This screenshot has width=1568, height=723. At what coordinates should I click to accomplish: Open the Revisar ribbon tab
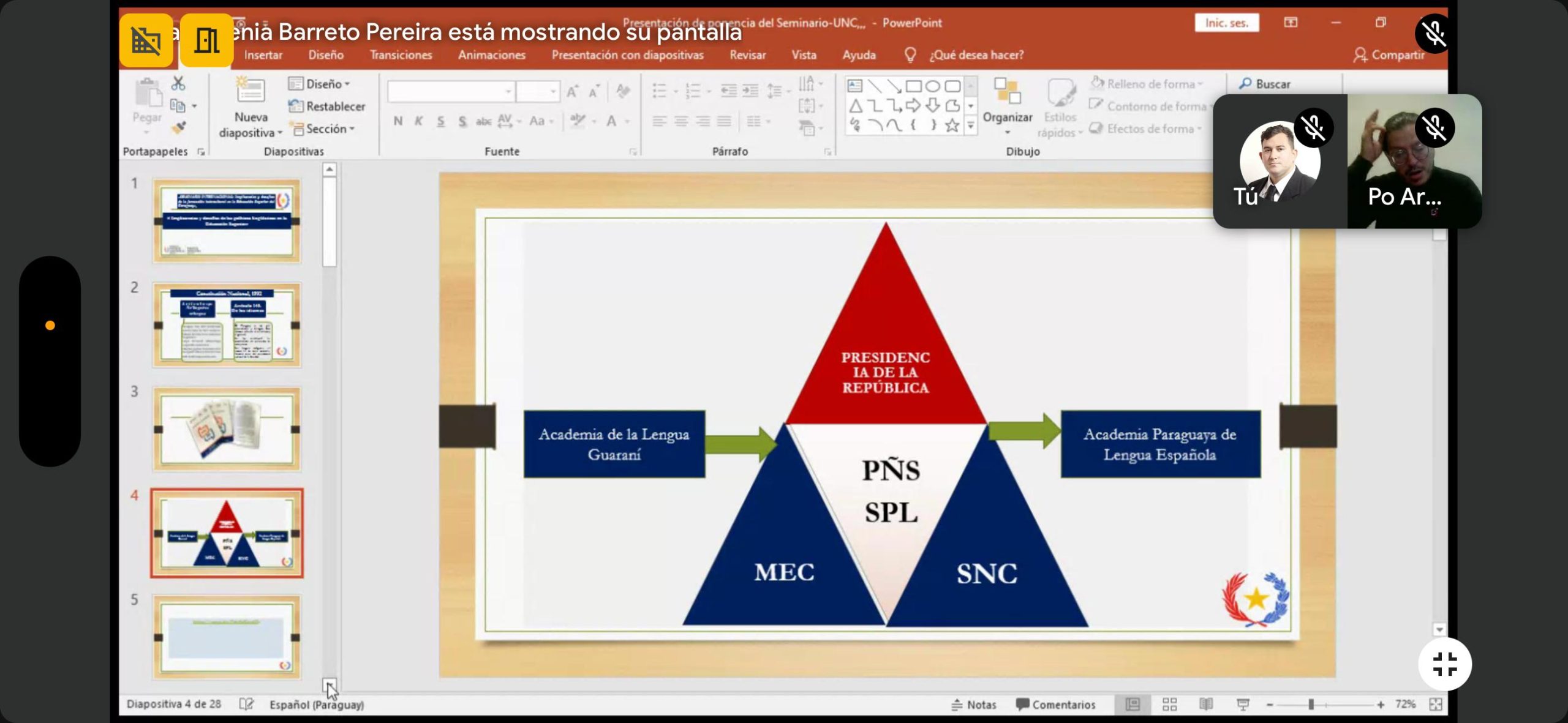(747, 55)
